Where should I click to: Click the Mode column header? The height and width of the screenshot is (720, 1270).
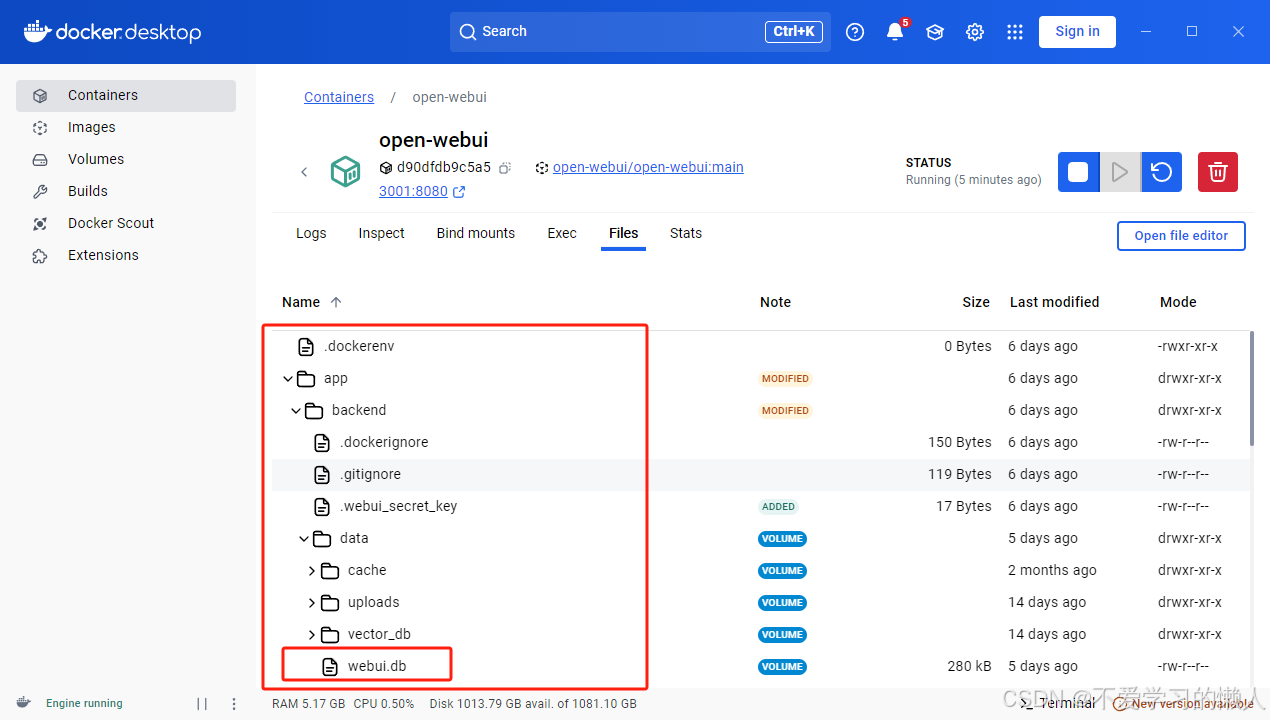point(1178,302)
